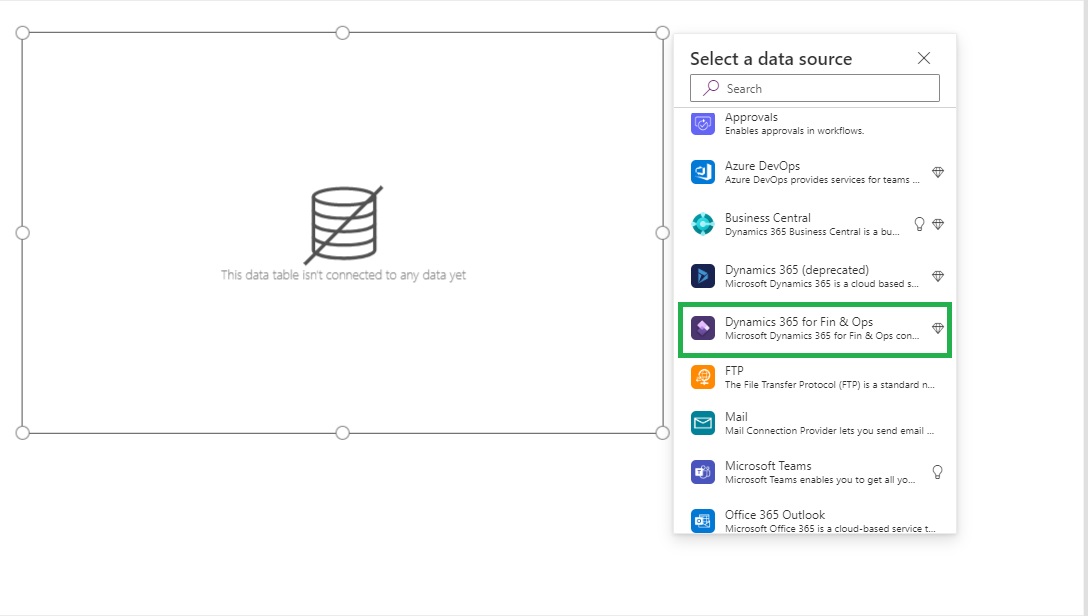Image resolution: width=1088 pixels, height=616 pixels.
Task: Choose the Dynamics 365 (deprecated) icon
Action: pos(703,276)
